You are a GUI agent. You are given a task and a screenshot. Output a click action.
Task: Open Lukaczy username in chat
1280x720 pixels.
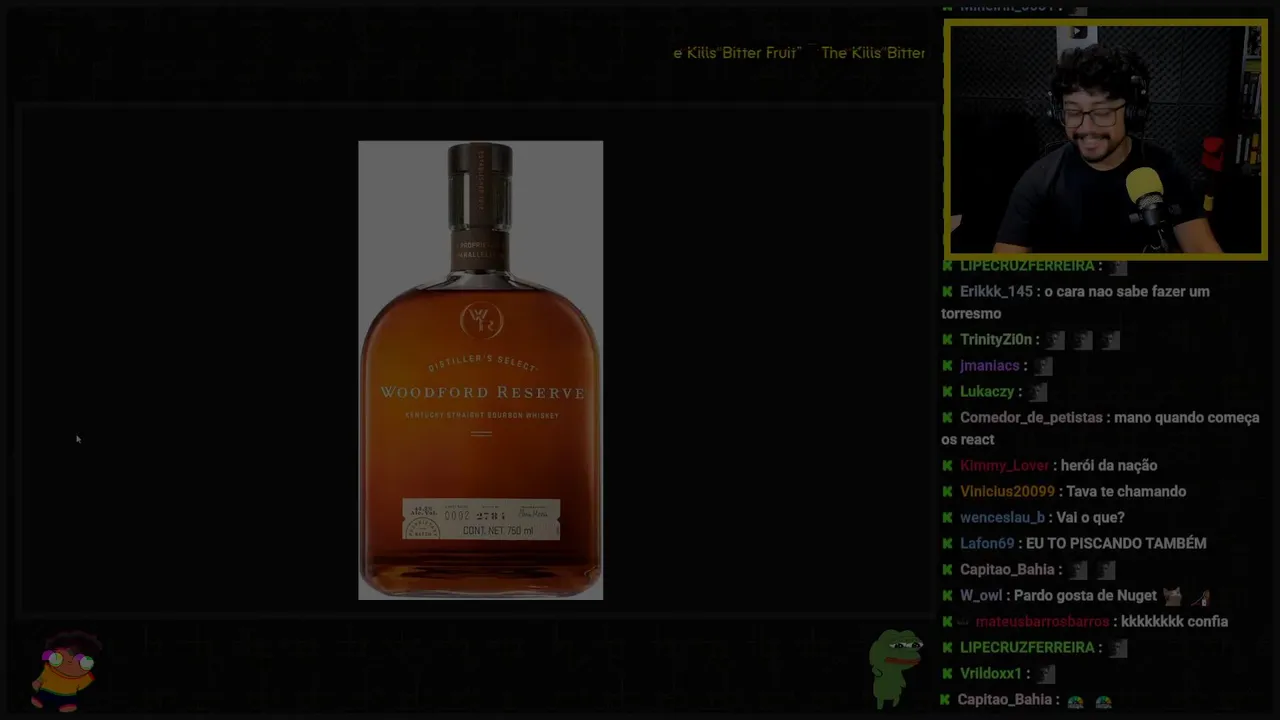click(x=987, y=392)
